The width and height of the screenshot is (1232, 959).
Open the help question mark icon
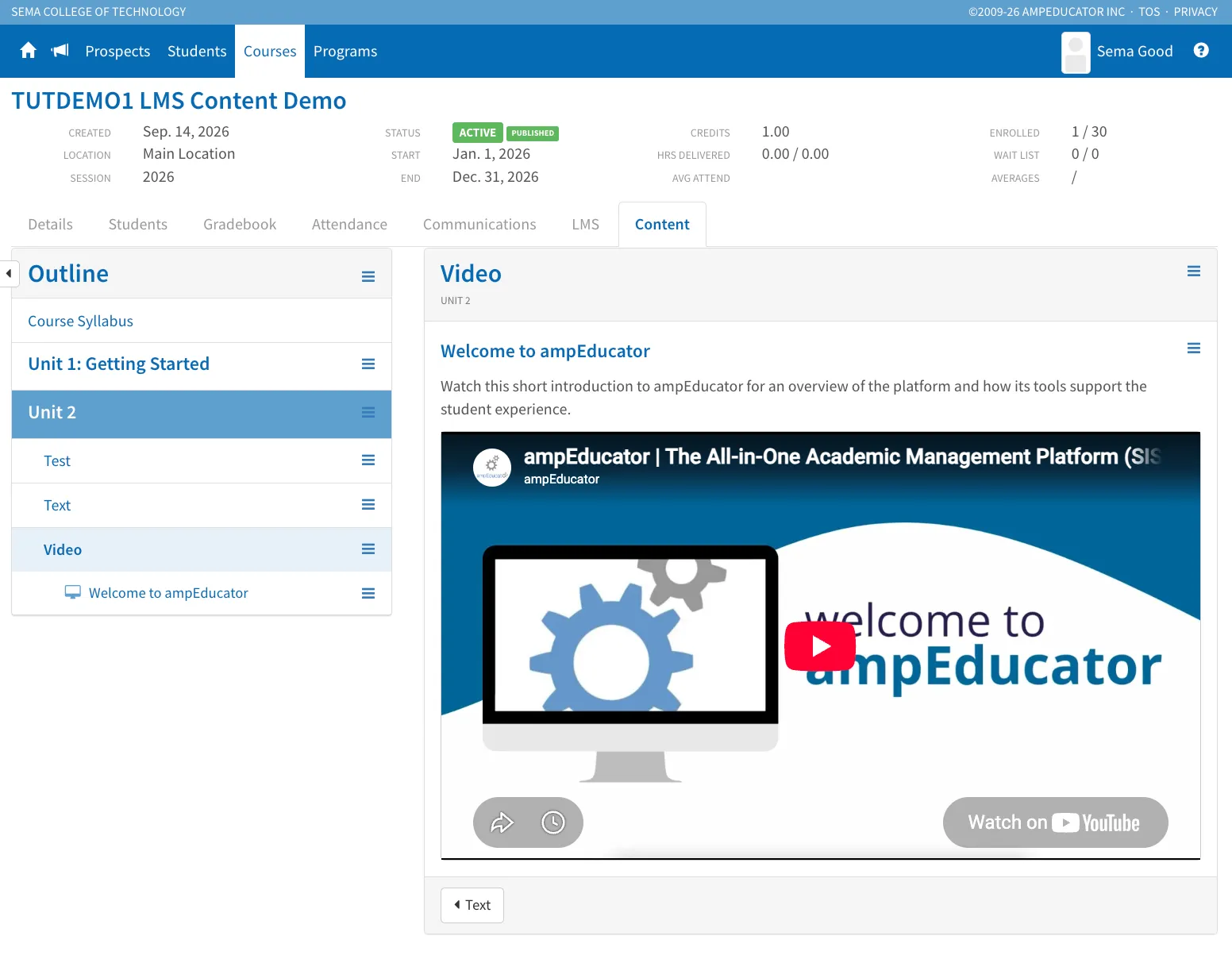(1201, 51)
